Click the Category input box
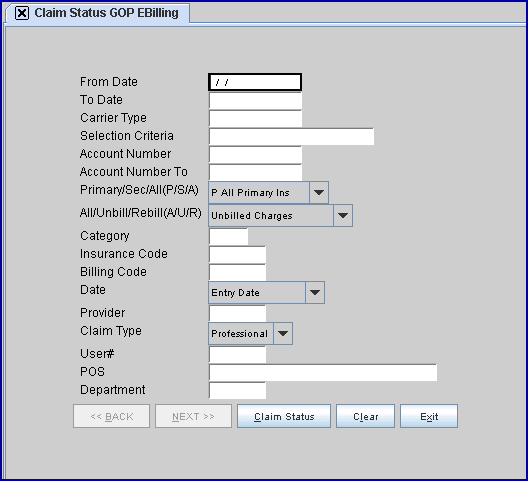528x481 pixels. (228, 236)
